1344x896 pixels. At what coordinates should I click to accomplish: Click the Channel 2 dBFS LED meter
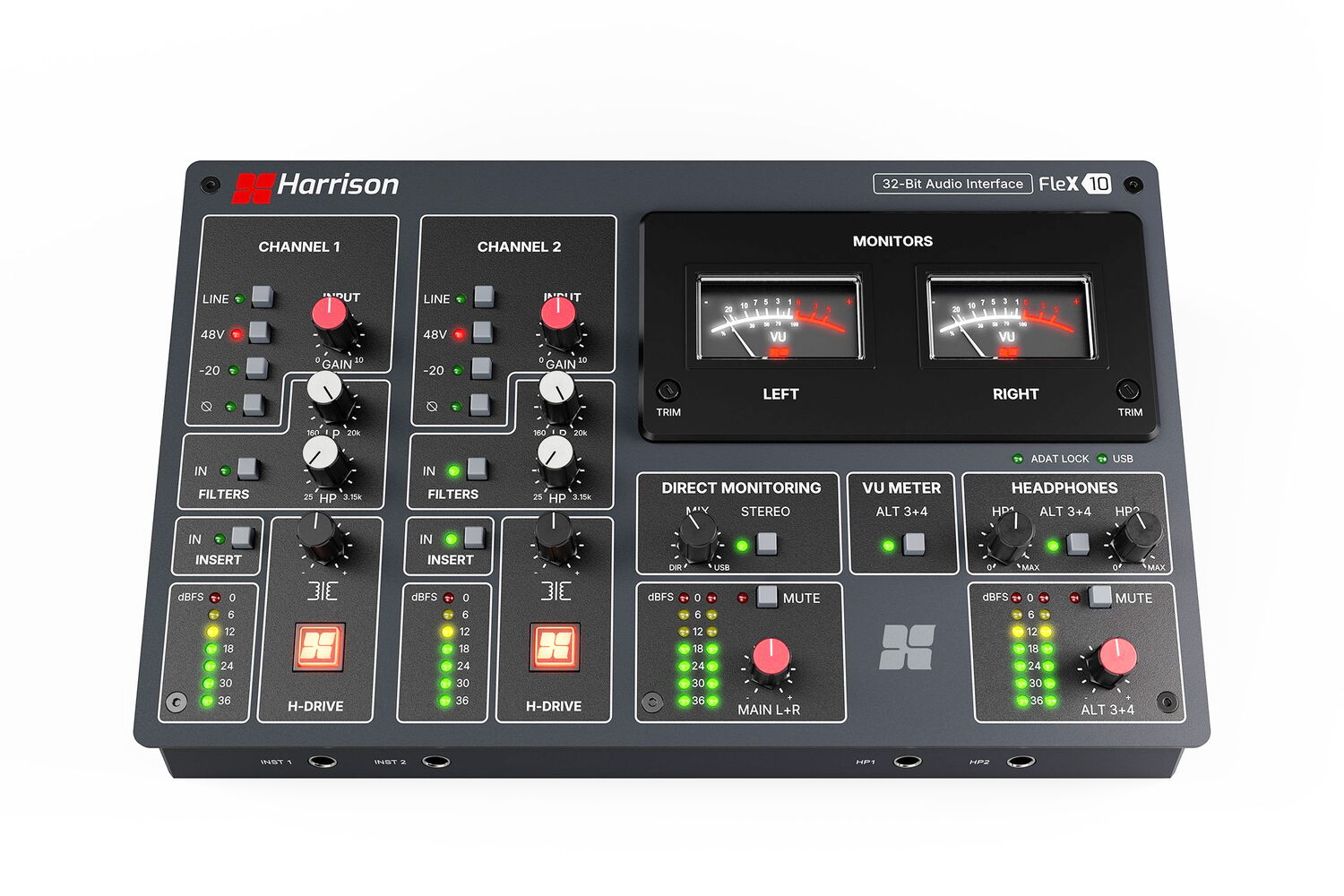(446, 649)
